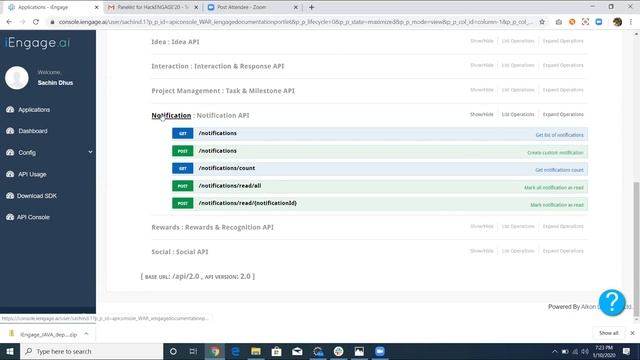Viewport: 640px width, 360px height.
Task: Click List Operations for Social API
Action: (x=518, y=251)
